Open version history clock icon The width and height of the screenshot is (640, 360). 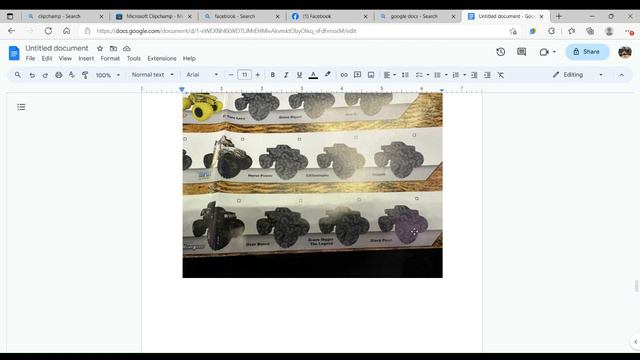501,52
